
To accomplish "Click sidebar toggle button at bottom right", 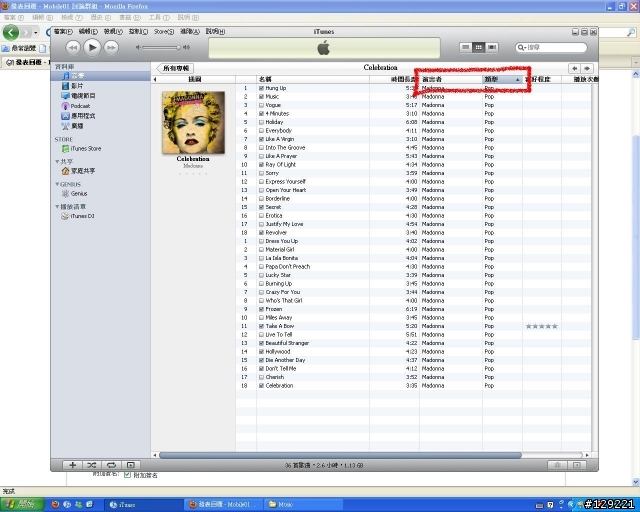I will [x=577, y=465].
